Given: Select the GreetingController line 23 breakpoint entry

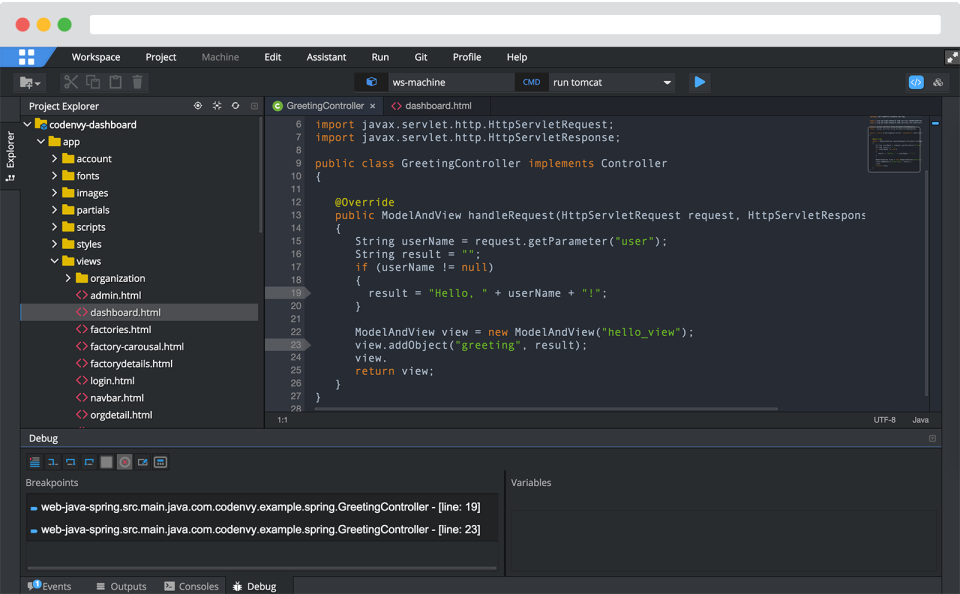Looking at the screenshot, I should pyautogui.click(x=261, y=530).
